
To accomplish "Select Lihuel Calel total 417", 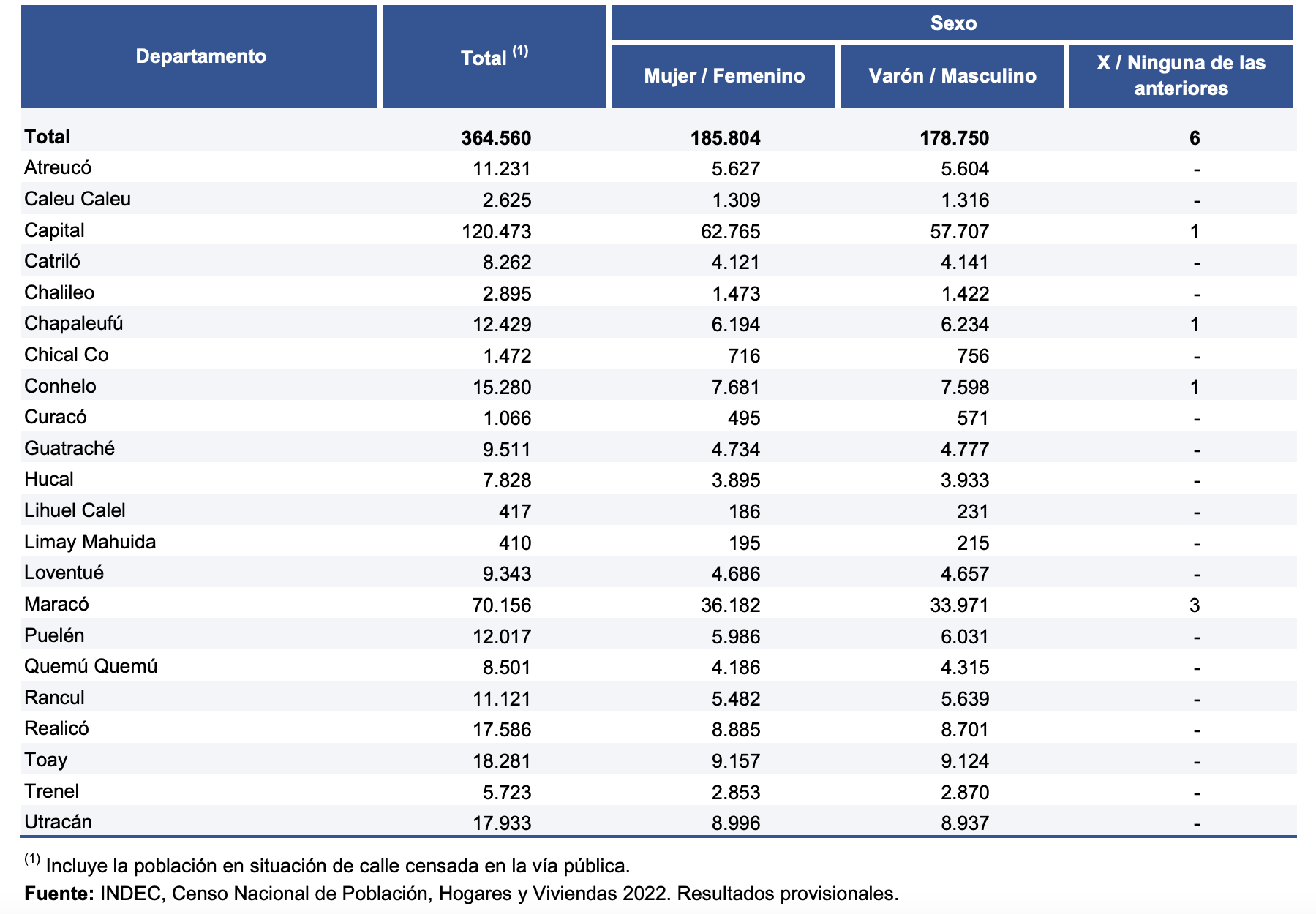I will [x=515, y=512].
